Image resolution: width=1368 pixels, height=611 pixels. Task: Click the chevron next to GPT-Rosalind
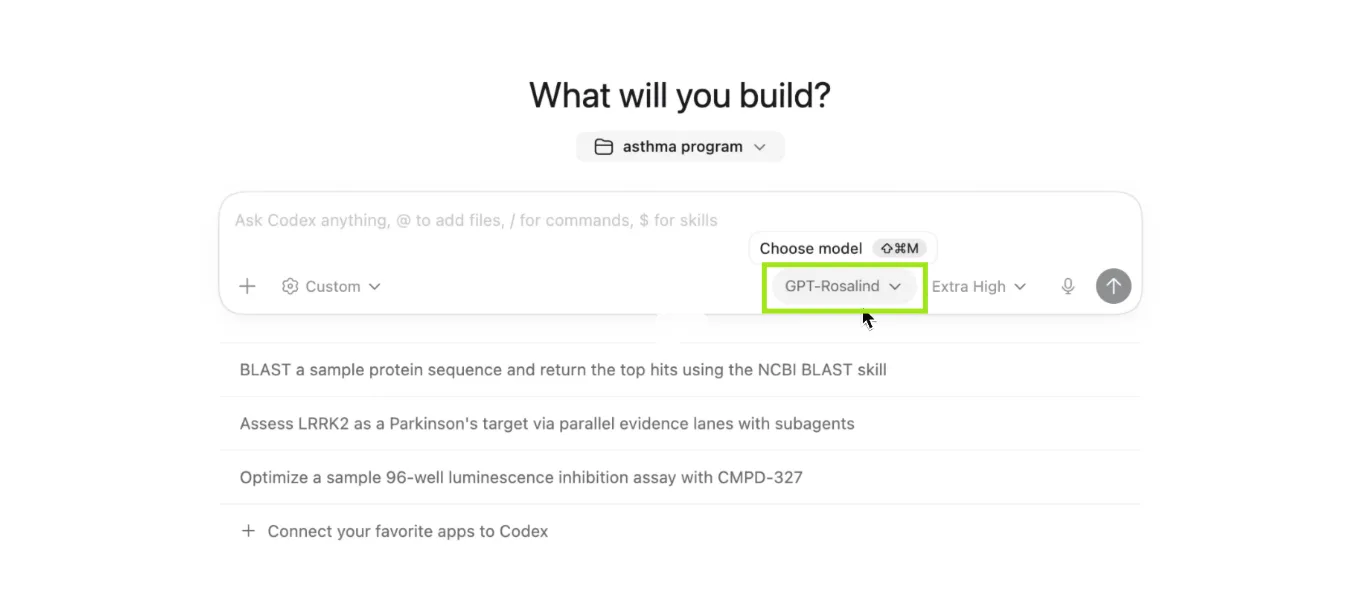tap(895, 286)
